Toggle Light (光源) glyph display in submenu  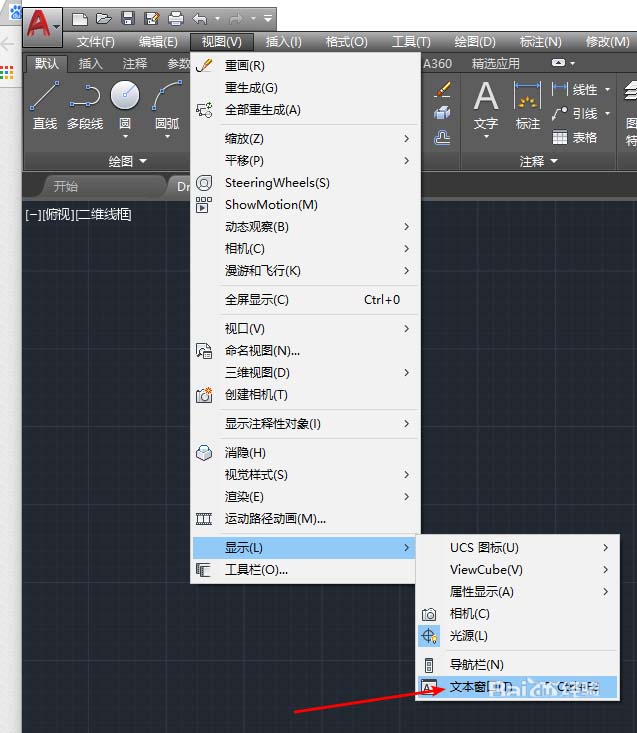(517, 636)
